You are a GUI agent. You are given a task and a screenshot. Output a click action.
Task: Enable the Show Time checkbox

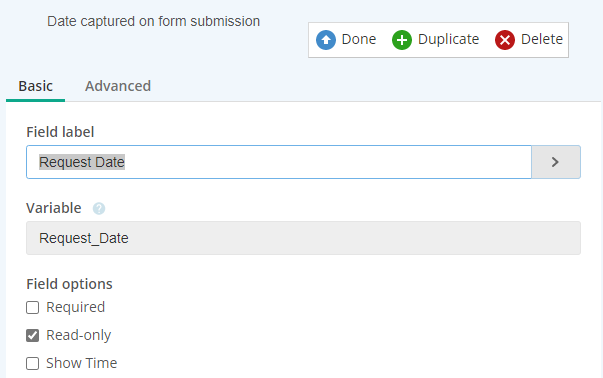pos(32,363)
